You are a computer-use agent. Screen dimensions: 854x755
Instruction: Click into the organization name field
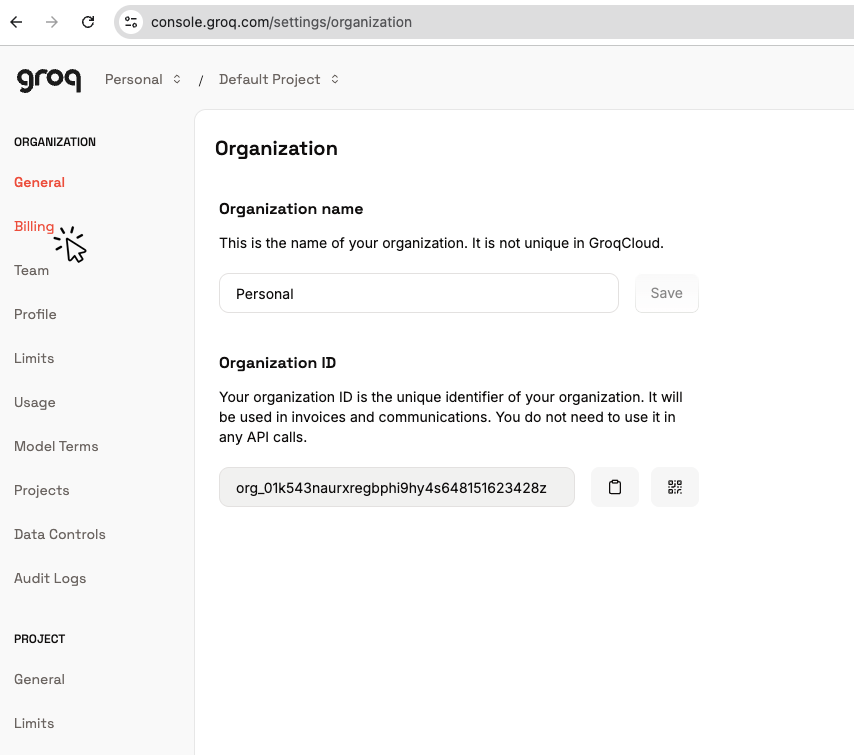coord(418,293)
